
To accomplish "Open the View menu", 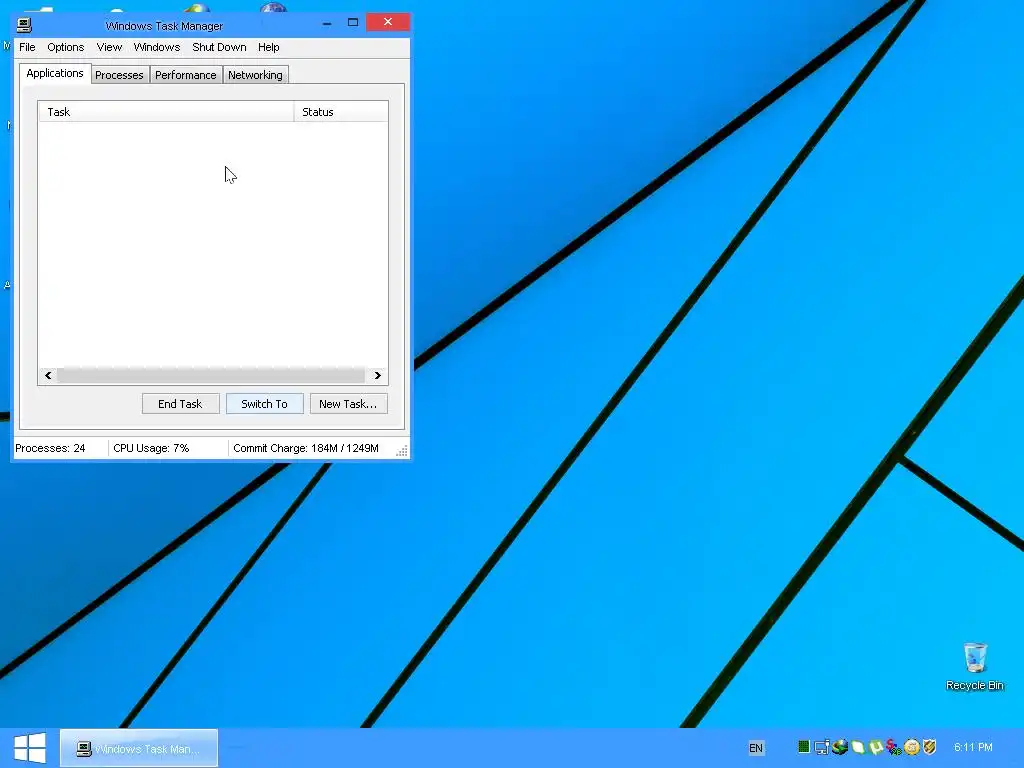I will pos(109,47).
